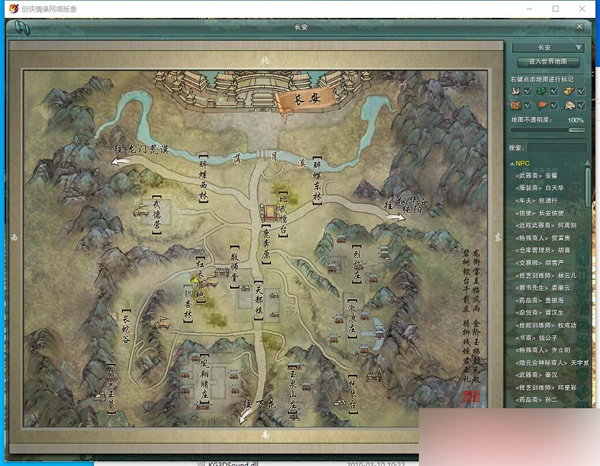The image size is (600, 466).
Task: Select the <隐元会神秘商人> entry
Action: (x=552, y=362)
